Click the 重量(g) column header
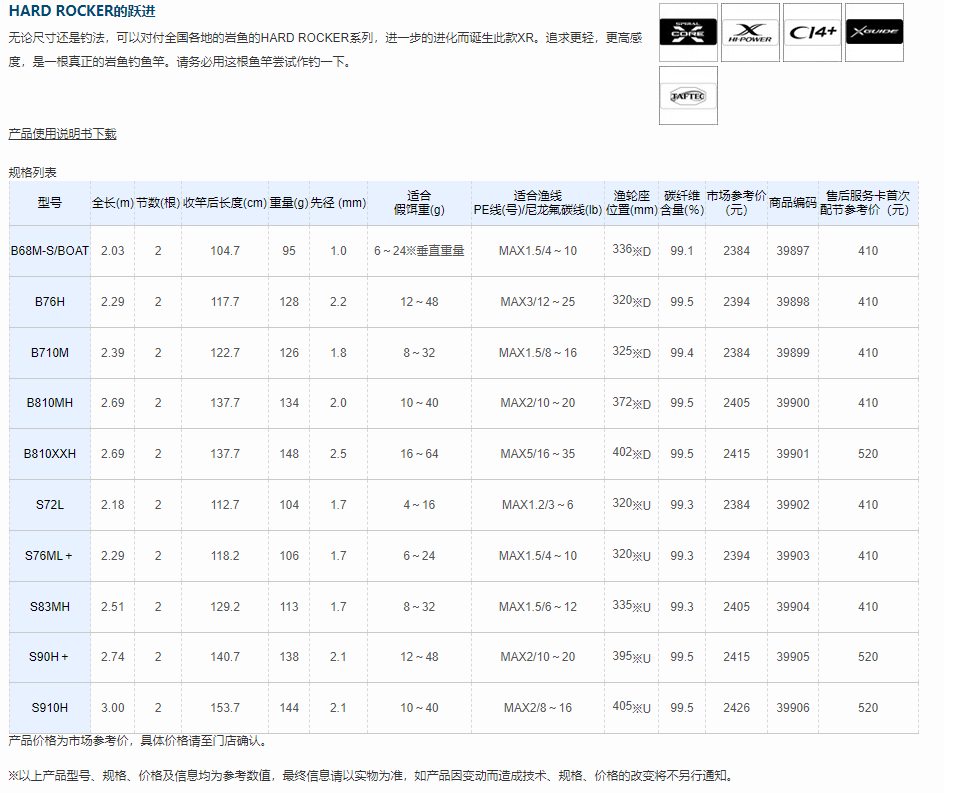The image size is (961, 793). pyautogui.click(x=289, y=203)
